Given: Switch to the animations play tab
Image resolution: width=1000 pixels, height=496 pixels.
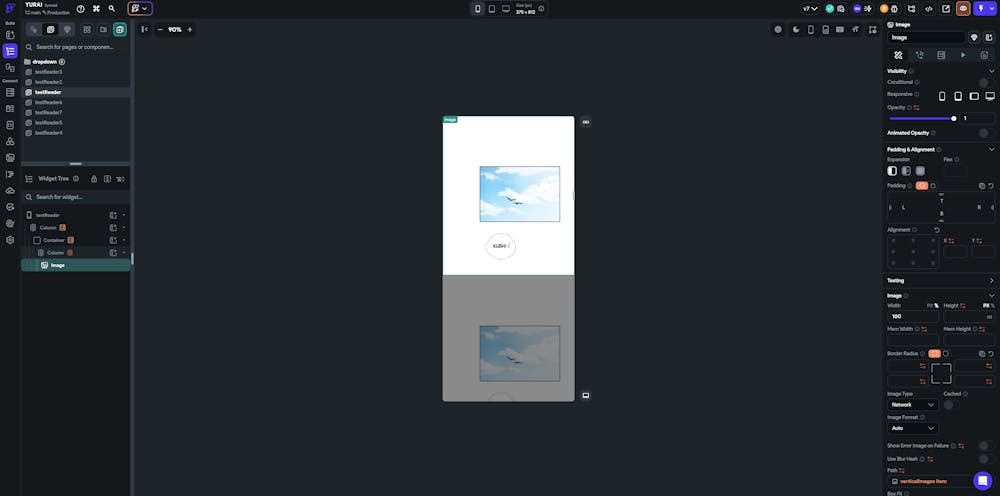Looking at the screenshot, I should (962, 55).
